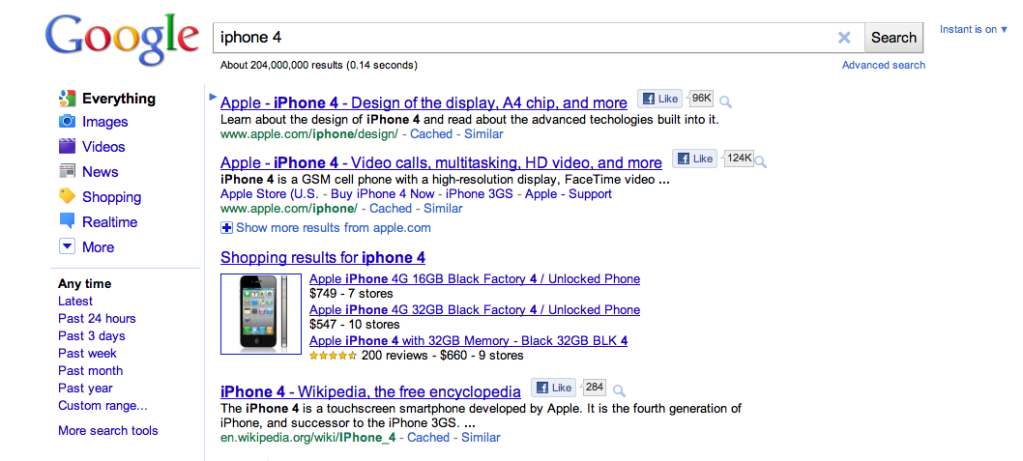
Task: Open the 'Instant is on' dropdown
Action: (x=973, y=30)
